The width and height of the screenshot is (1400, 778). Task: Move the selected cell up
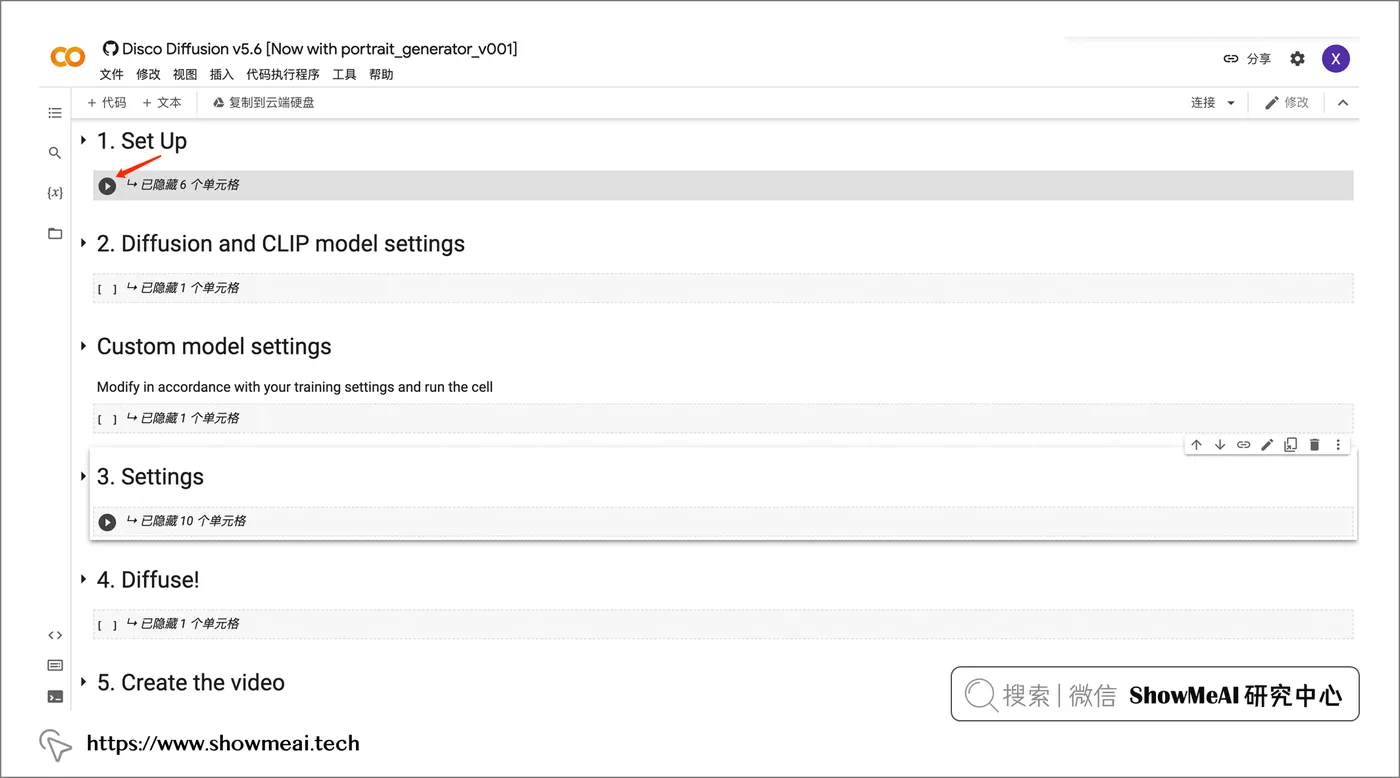point(1196,445)
